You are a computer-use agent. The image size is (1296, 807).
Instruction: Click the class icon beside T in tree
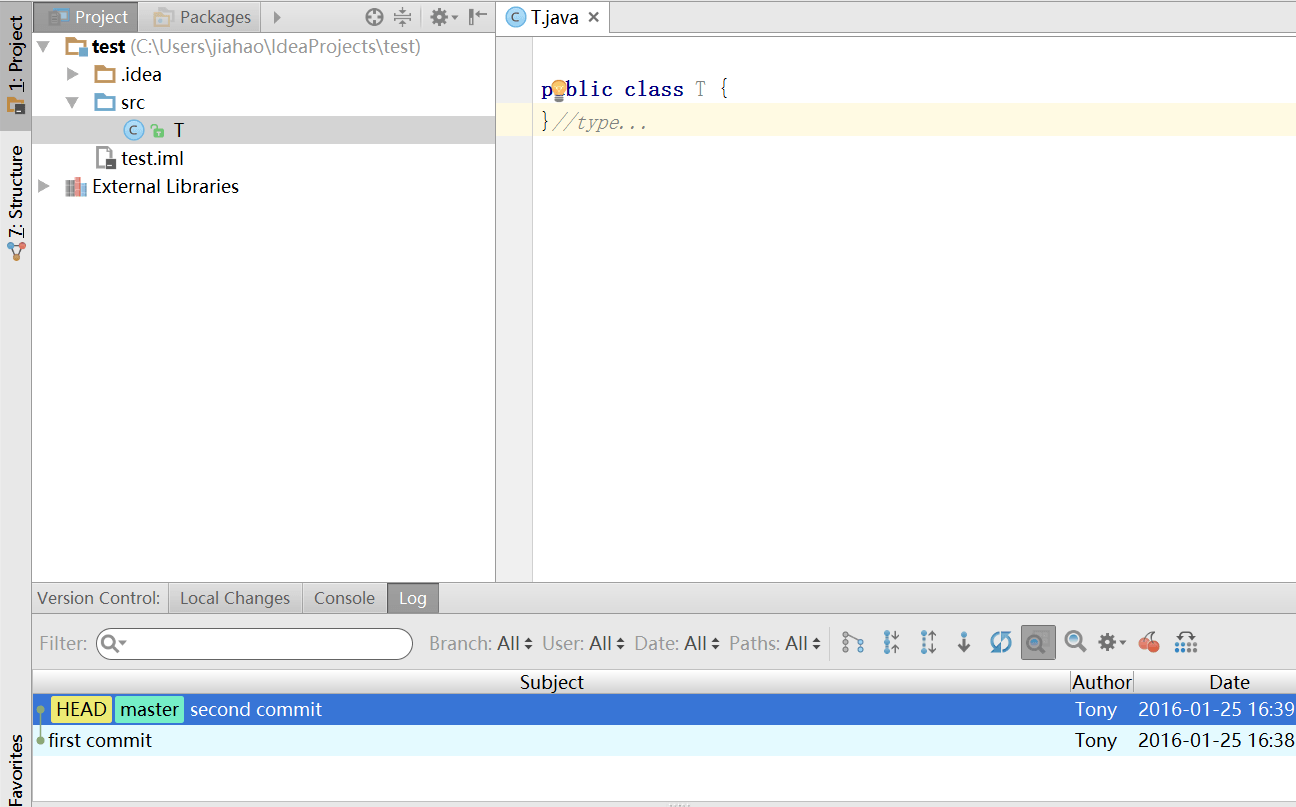point(133,130)
